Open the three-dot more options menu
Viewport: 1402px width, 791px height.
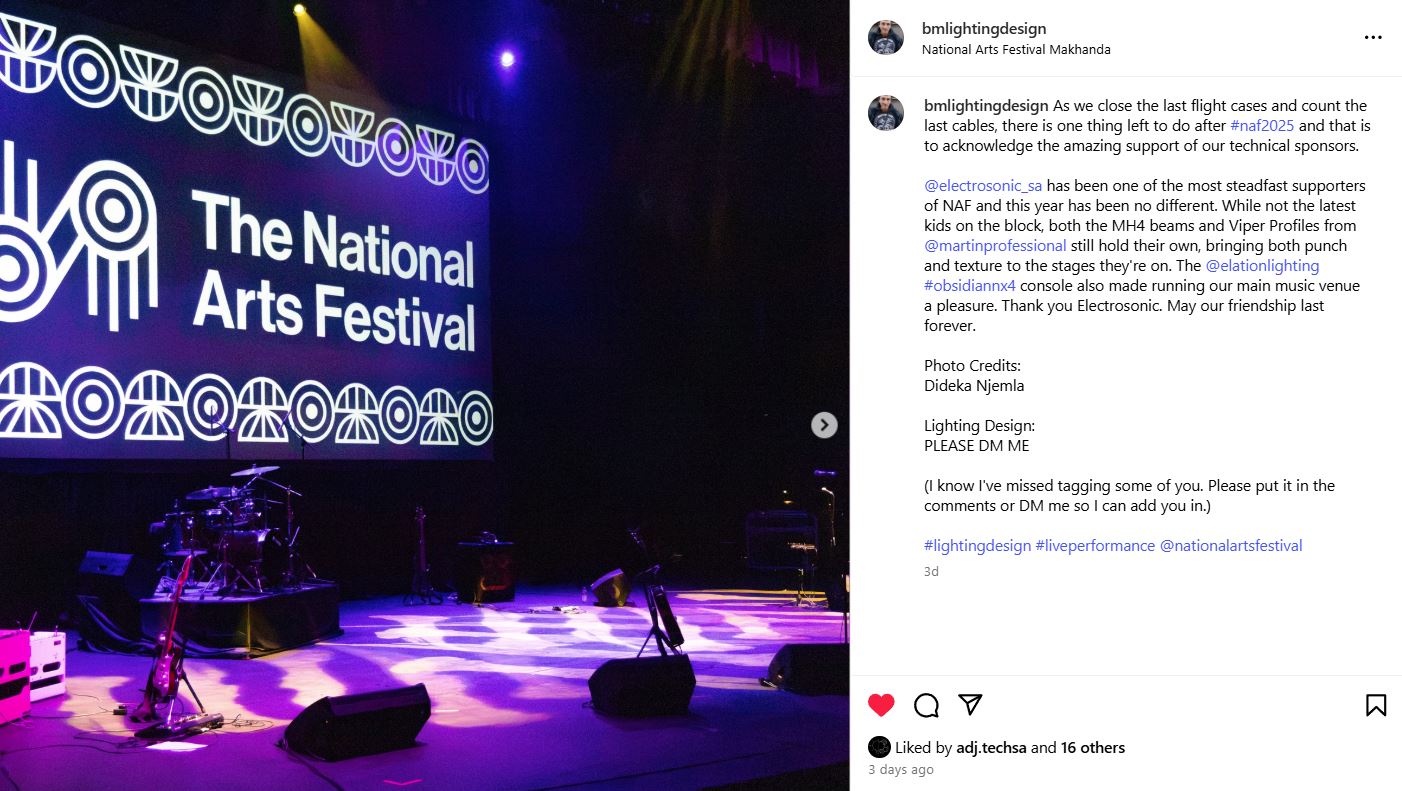point(1373,38)
